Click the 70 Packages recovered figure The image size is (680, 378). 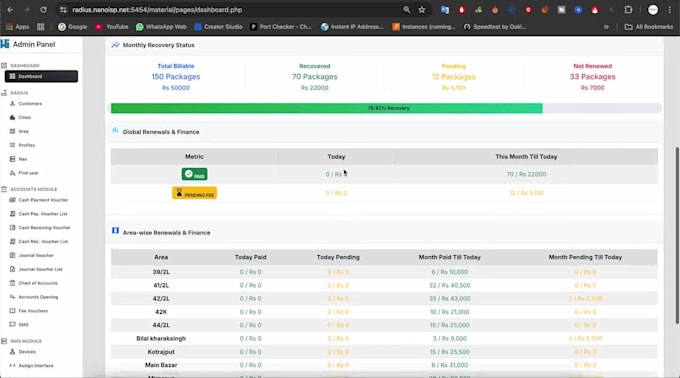tap(314, 77)
